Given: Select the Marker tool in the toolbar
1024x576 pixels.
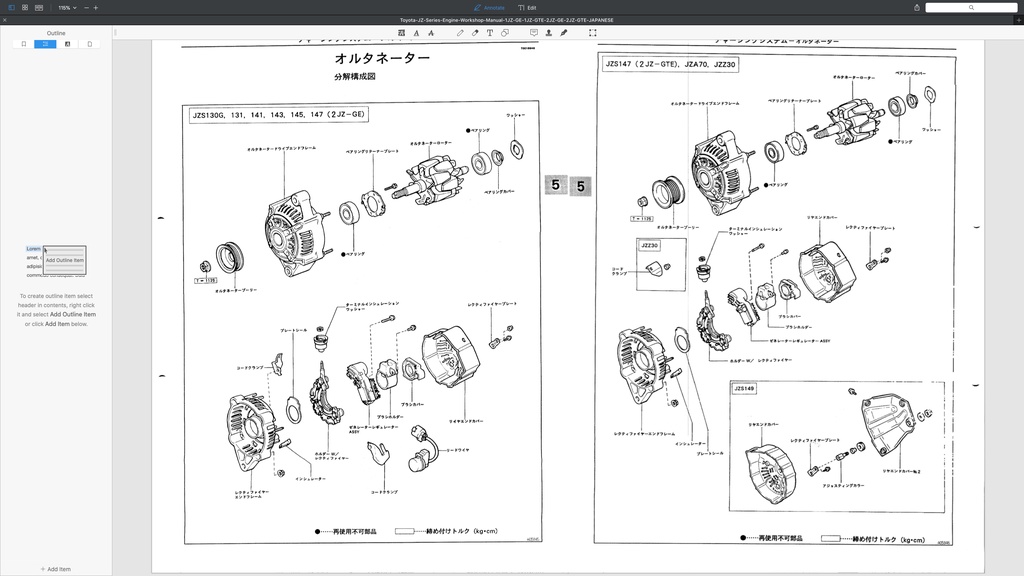Looking at the screenshot, I should [x=475, y=32].
